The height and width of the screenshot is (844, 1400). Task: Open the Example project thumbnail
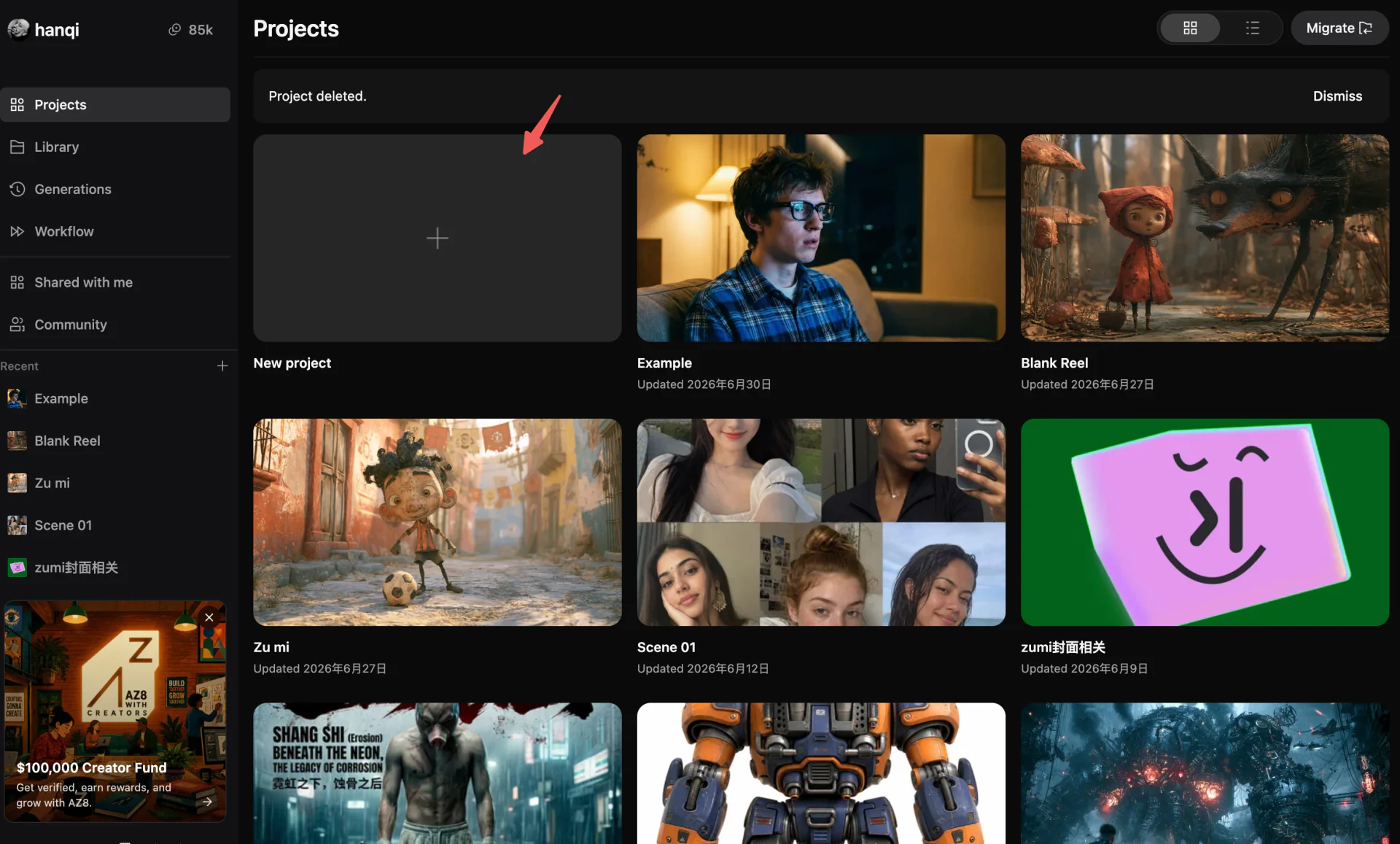pos(821,238)
